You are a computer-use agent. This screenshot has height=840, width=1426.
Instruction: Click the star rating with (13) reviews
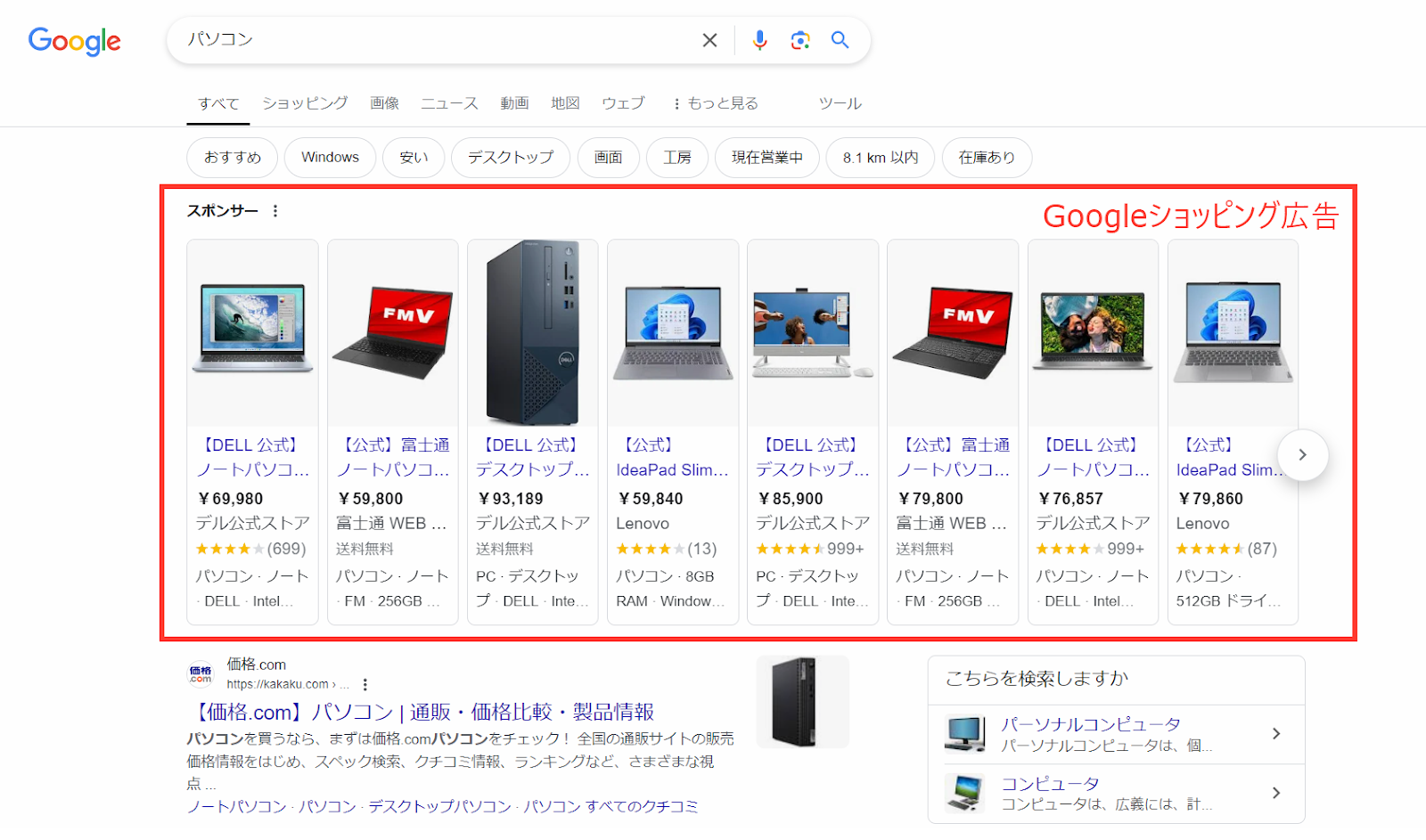click(x=666, y=549)
